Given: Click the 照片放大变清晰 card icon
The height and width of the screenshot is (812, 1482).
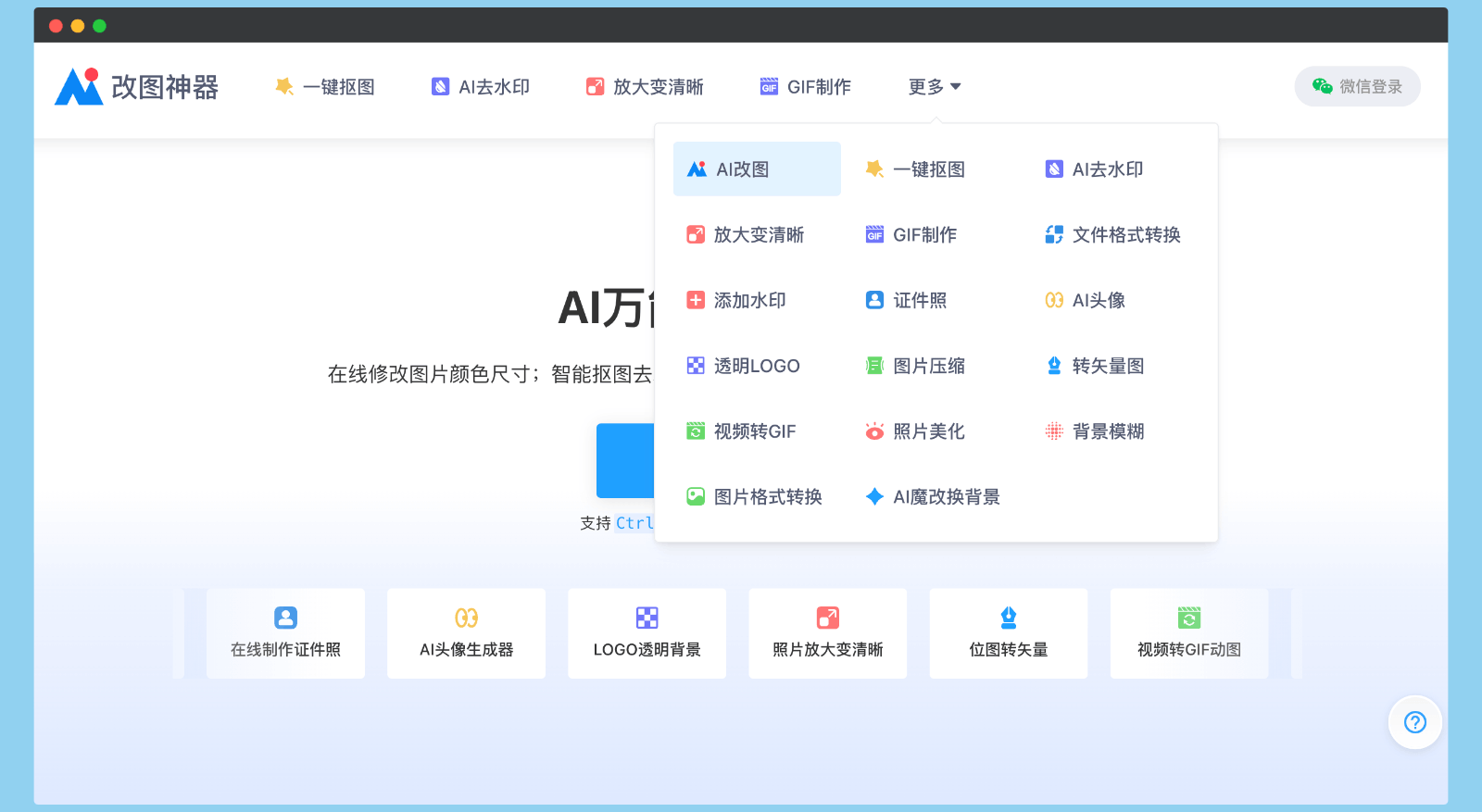Looking at the screenshot, I should pos(828,618).
